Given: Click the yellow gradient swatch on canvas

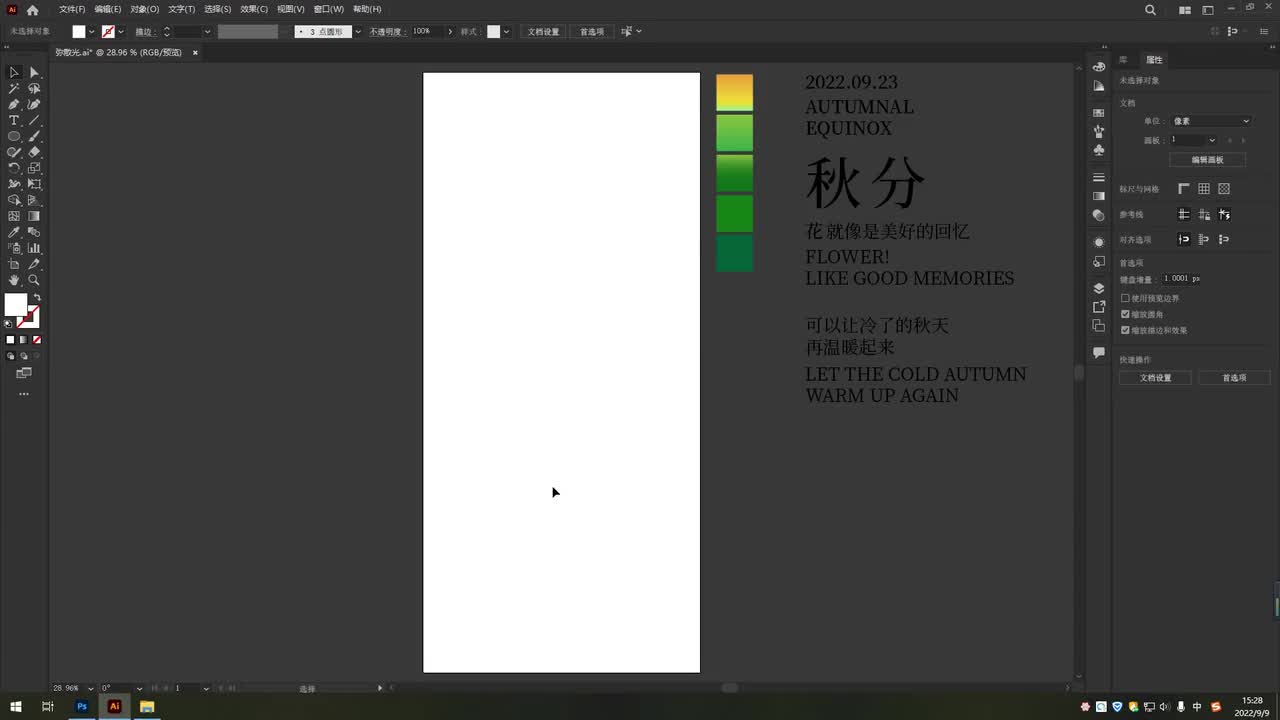Looking at the screenshot, I should pos(734,92).
